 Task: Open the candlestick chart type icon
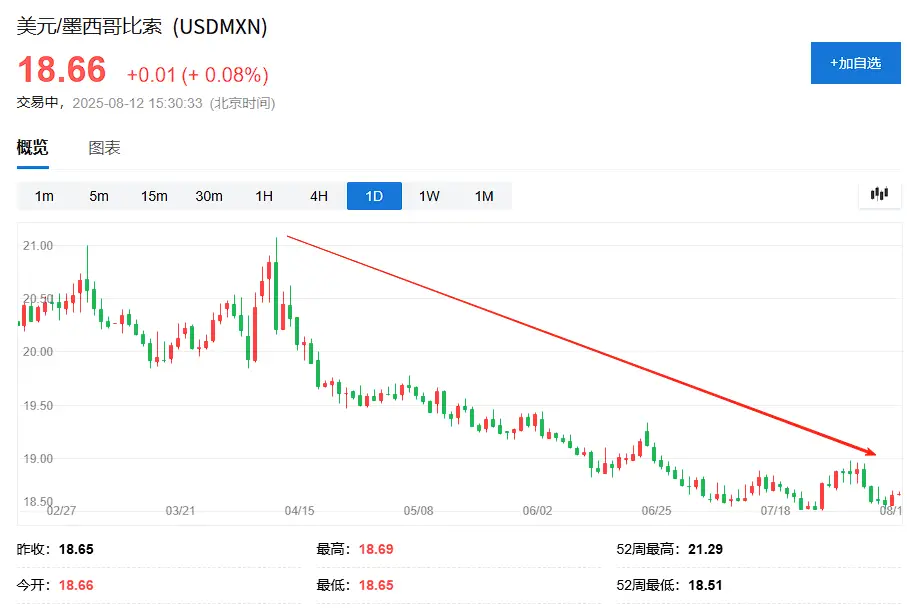click(879, 194)
